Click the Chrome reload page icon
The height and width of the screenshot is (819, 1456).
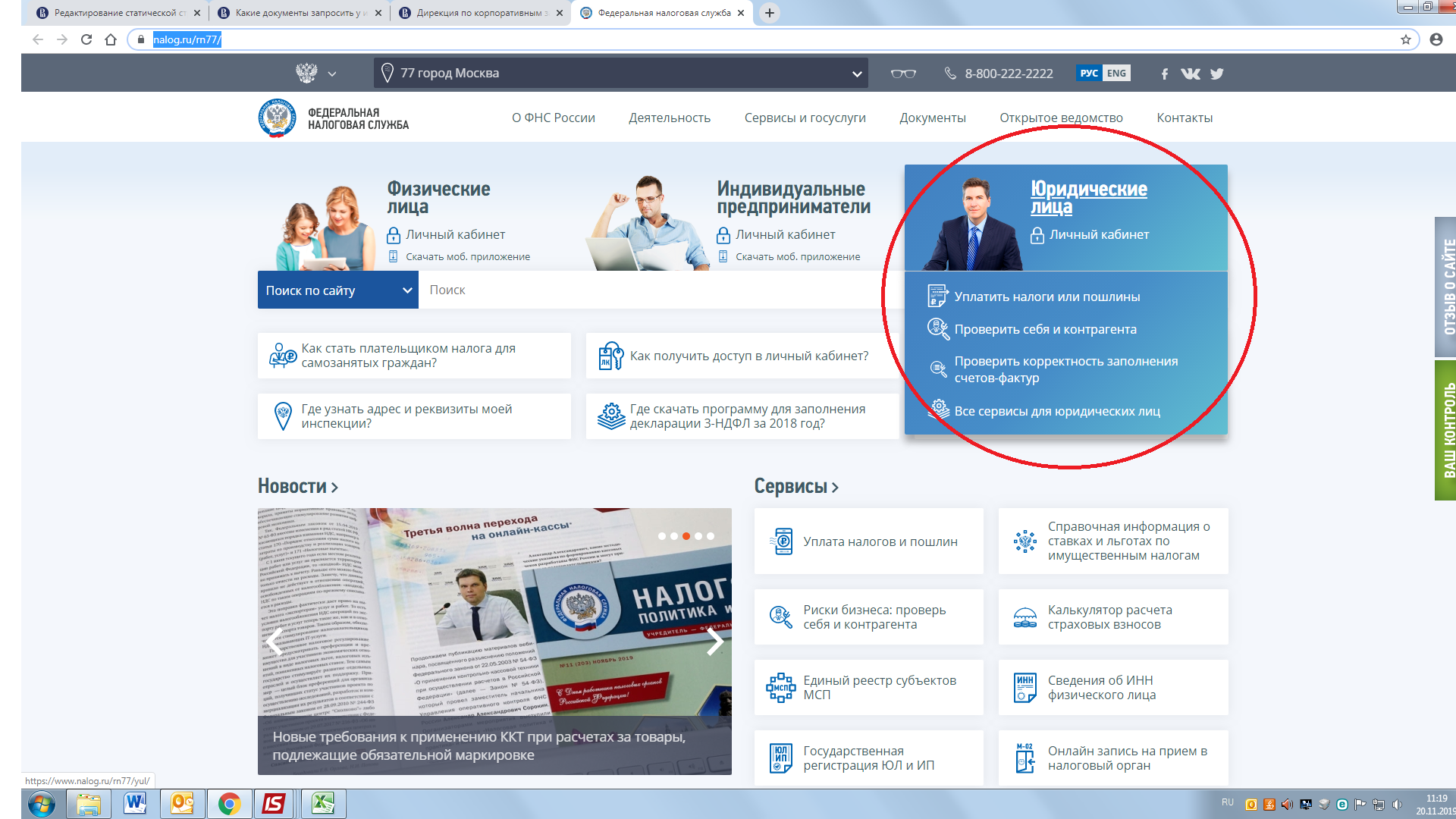[x=86, y=39]
